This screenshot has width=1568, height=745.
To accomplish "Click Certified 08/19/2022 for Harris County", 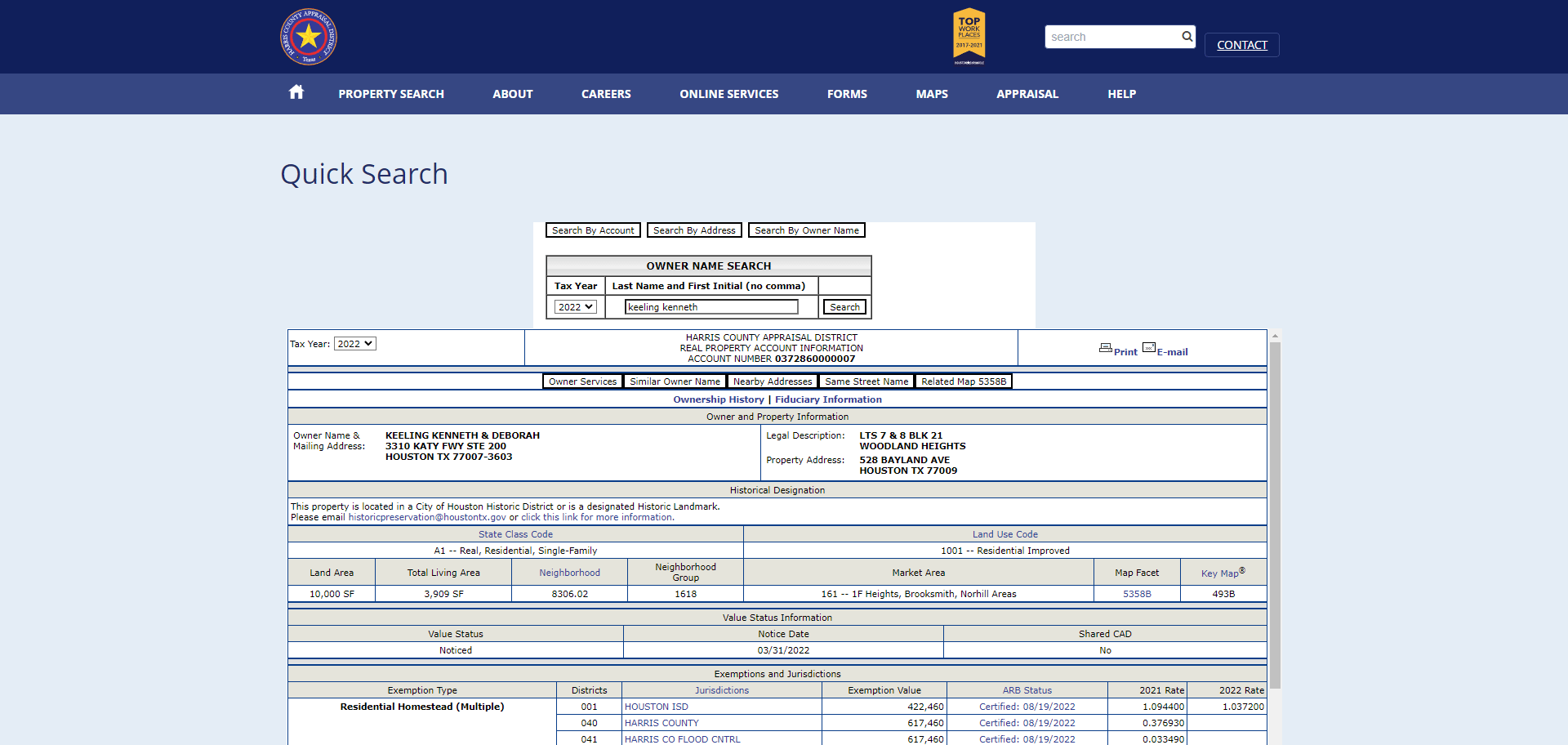I will click(x=1027, y=723).
